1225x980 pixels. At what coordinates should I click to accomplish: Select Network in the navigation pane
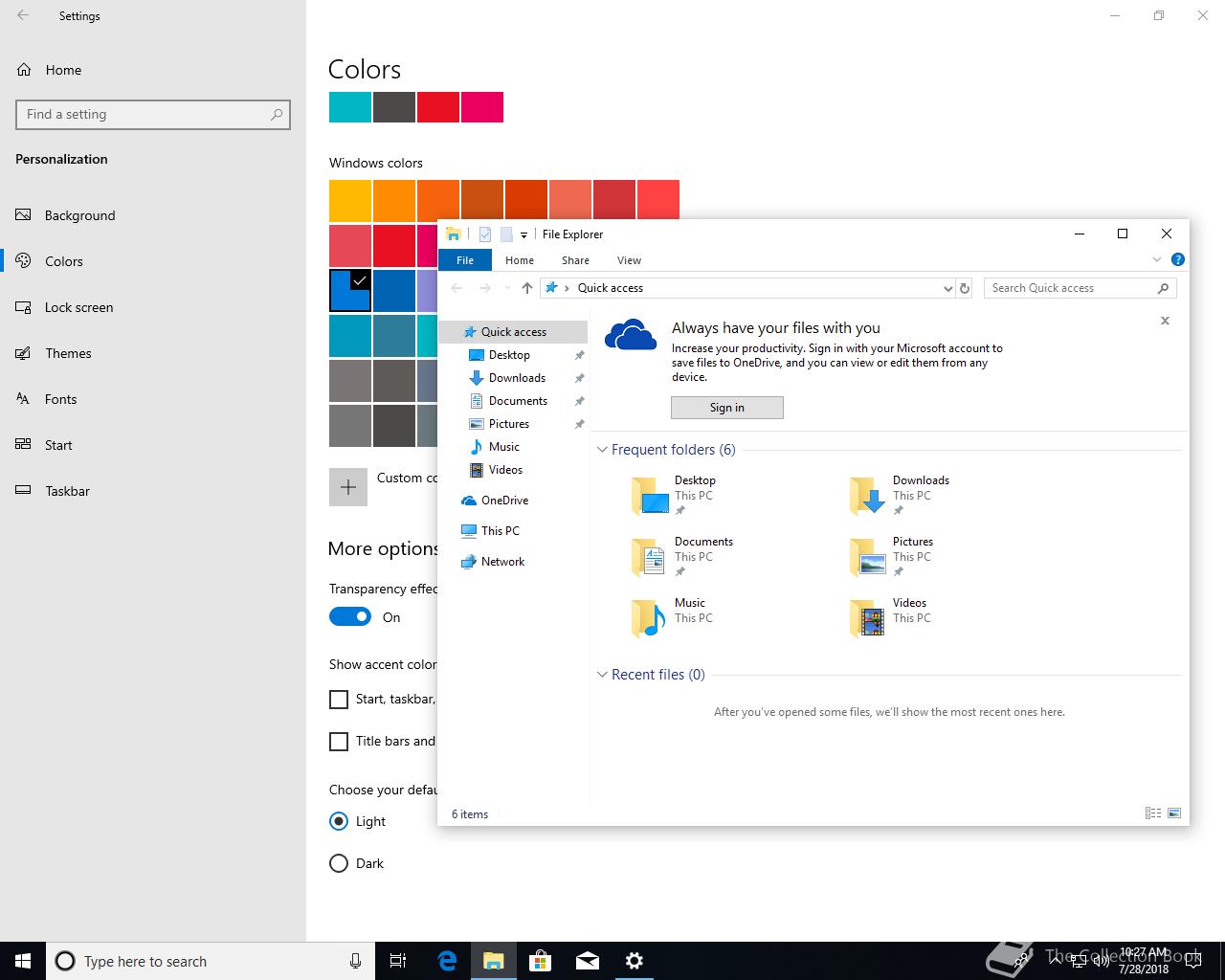(502, 562)
